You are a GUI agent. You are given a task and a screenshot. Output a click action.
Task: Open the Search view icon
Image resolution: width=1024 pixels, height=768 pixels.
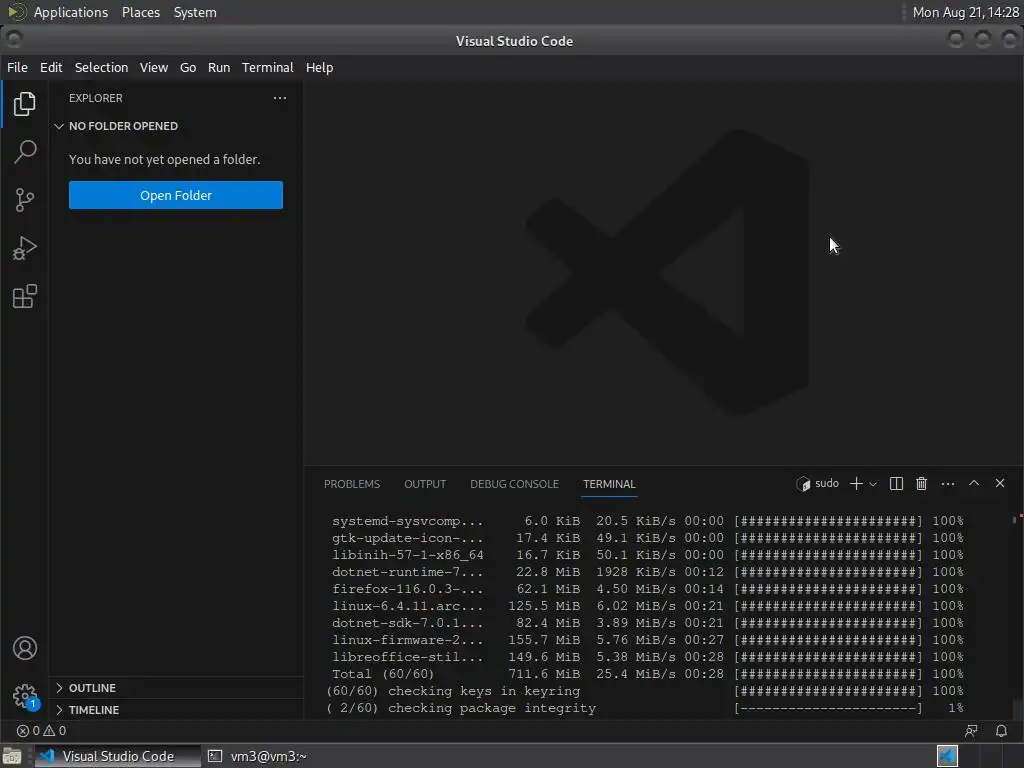click(x=24, y=152)
